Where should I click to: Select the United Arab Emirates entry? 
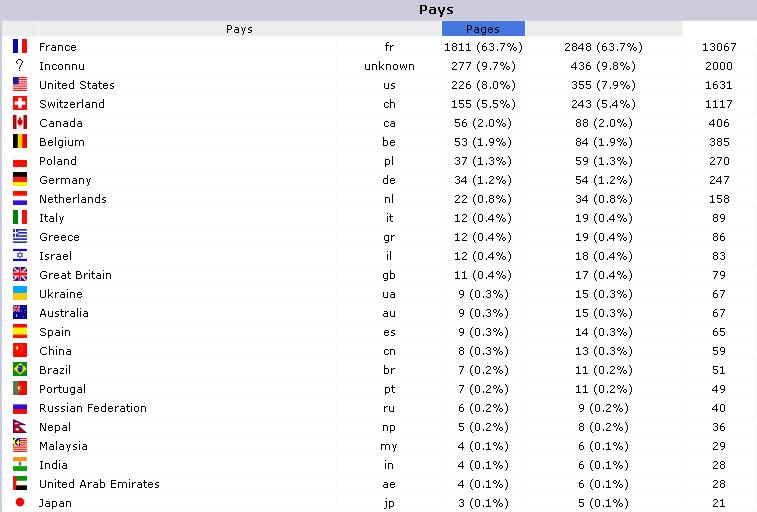click(x=99, y=484)
